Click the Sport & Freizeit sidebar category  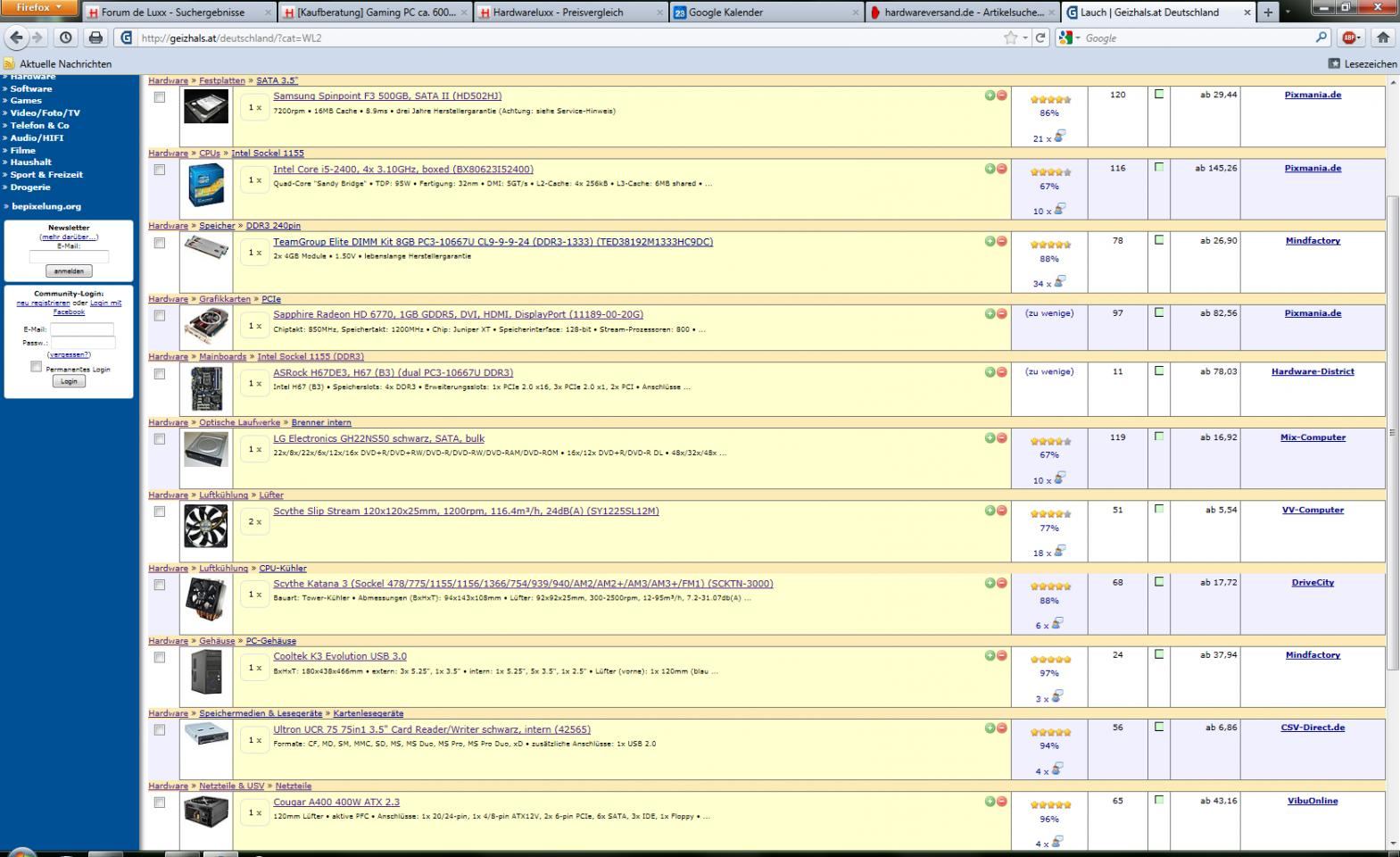coord(46,174)
